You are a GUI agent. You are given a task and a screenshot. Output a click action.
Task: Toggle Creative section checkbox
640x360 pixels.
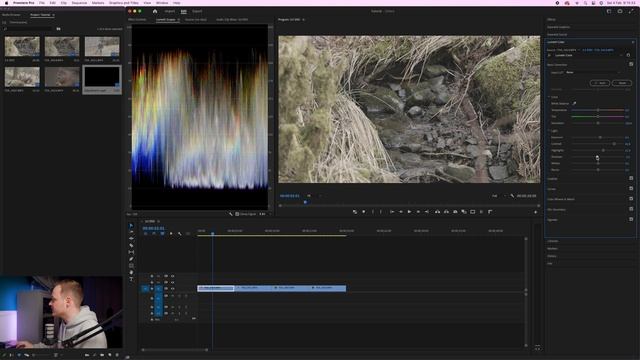pyautogui.click(x=631, y=178)
